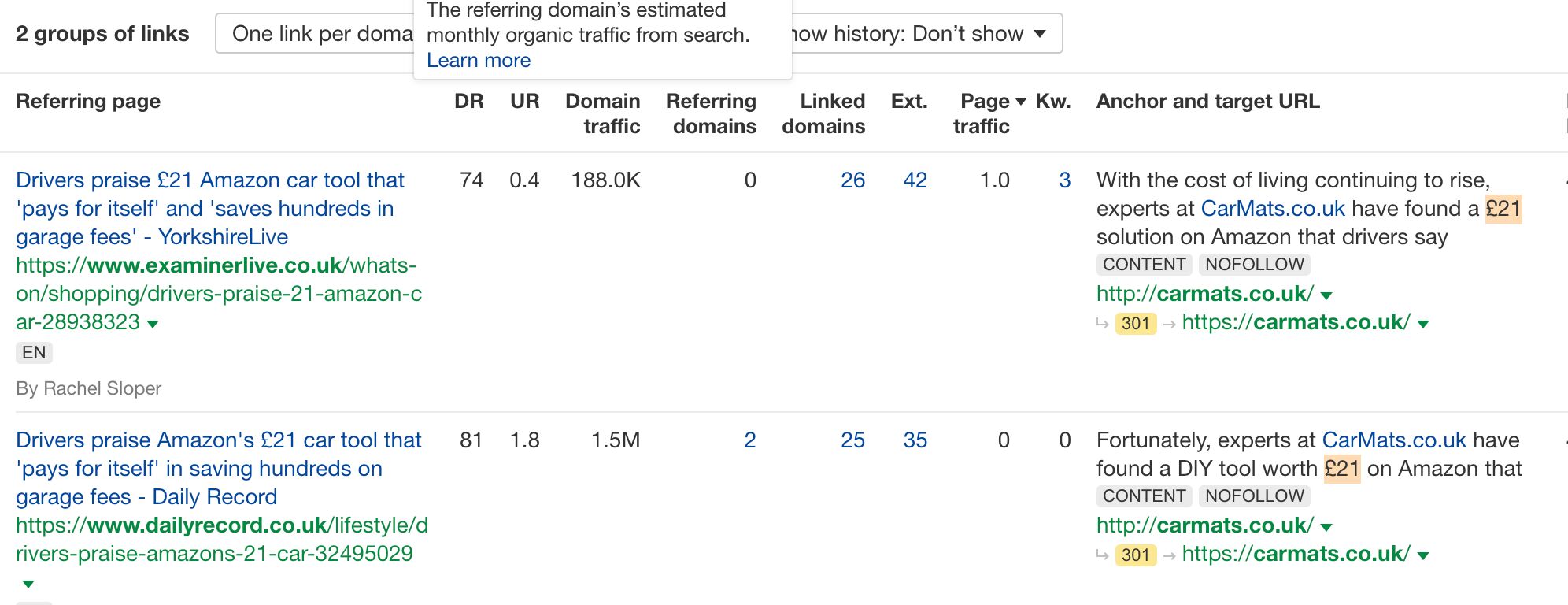Click the '42' external links count
Viewport: 1568px width, 605px height.
[x=915, y=180]
